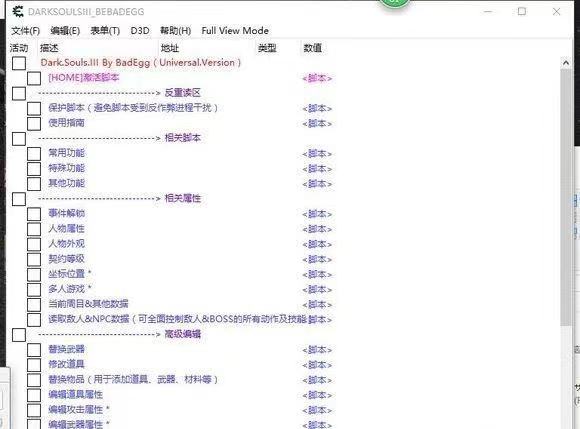The width and height of the screenshot is (580, 429).
Task: Tick the 坐标位置 checkbox
Action: 34,274
